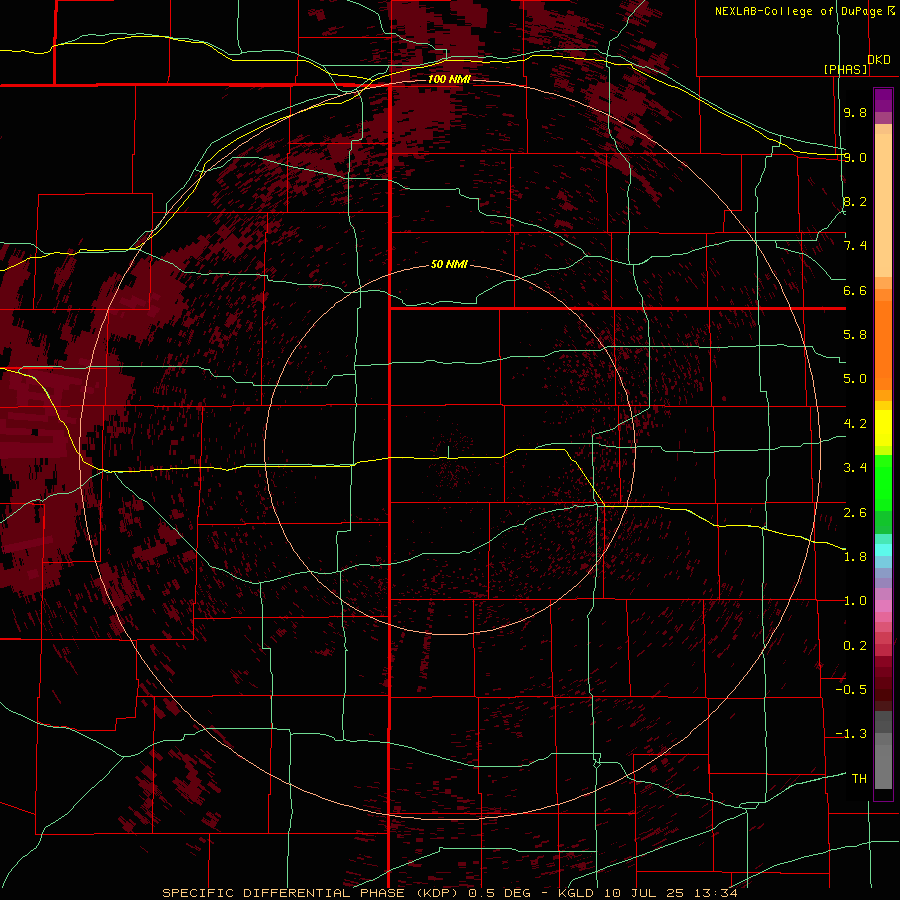This screenshot has width=900, height=900.
Task: Click the radar site marker at map center
Action: [449, 452]
